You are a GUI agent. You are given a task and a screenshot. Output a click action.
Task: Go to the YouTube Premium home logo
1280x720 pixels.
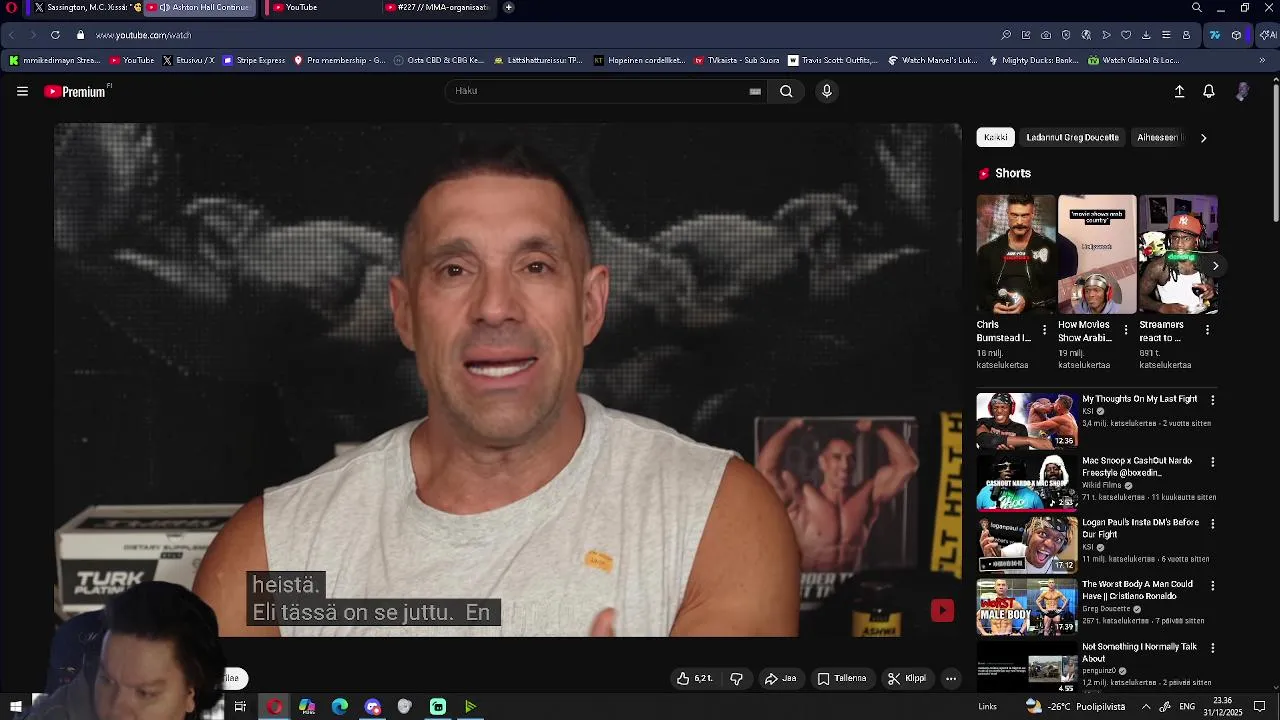point(76,91)
